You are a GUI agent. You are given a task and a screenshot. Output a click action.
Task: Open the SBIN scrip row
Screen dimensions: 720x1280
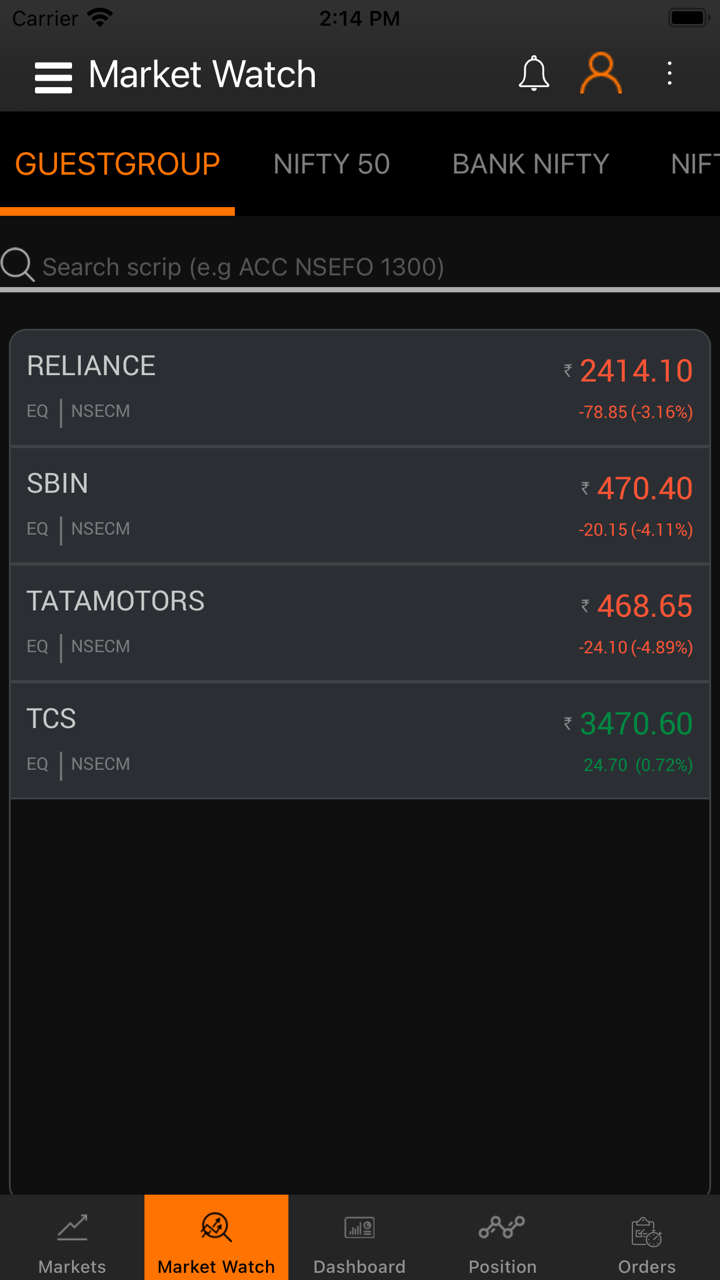[300, 506]
